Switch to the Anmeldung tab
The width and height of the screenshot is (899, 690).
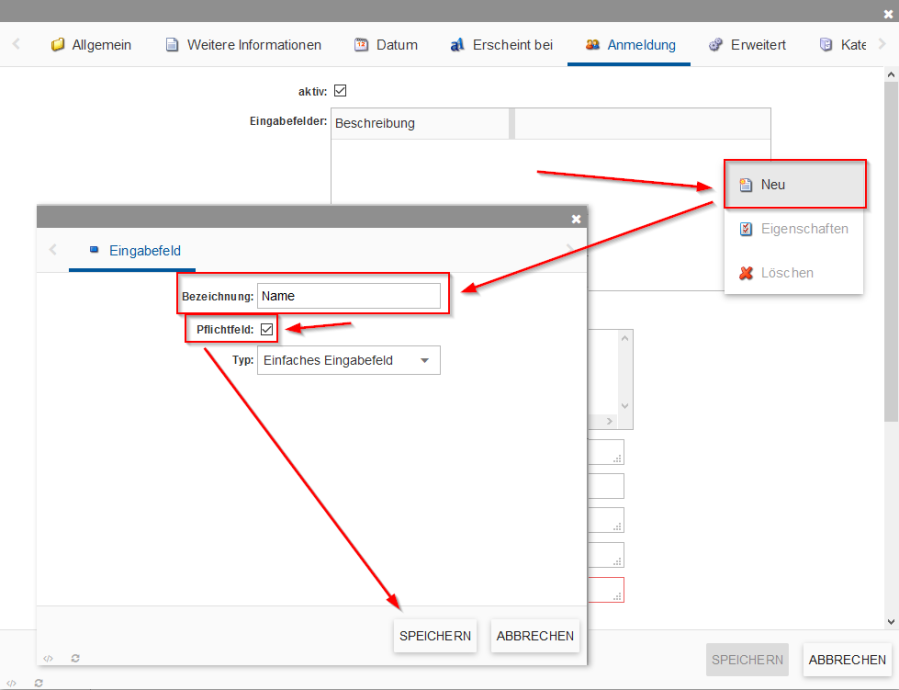click(x=630, y=45)
